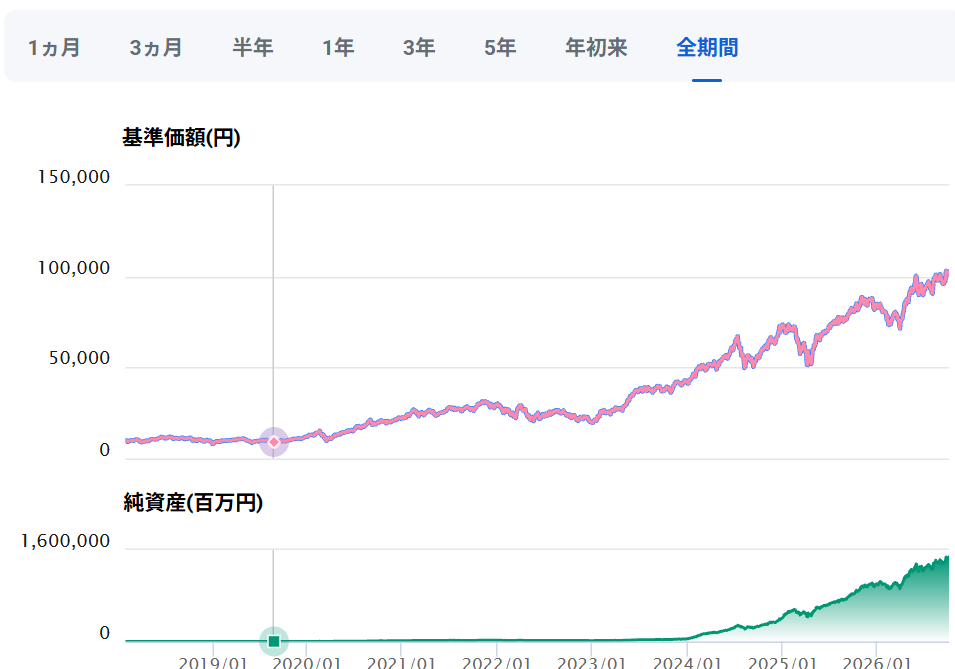Click the pink diamond marker on price chart

click(274, 442)
